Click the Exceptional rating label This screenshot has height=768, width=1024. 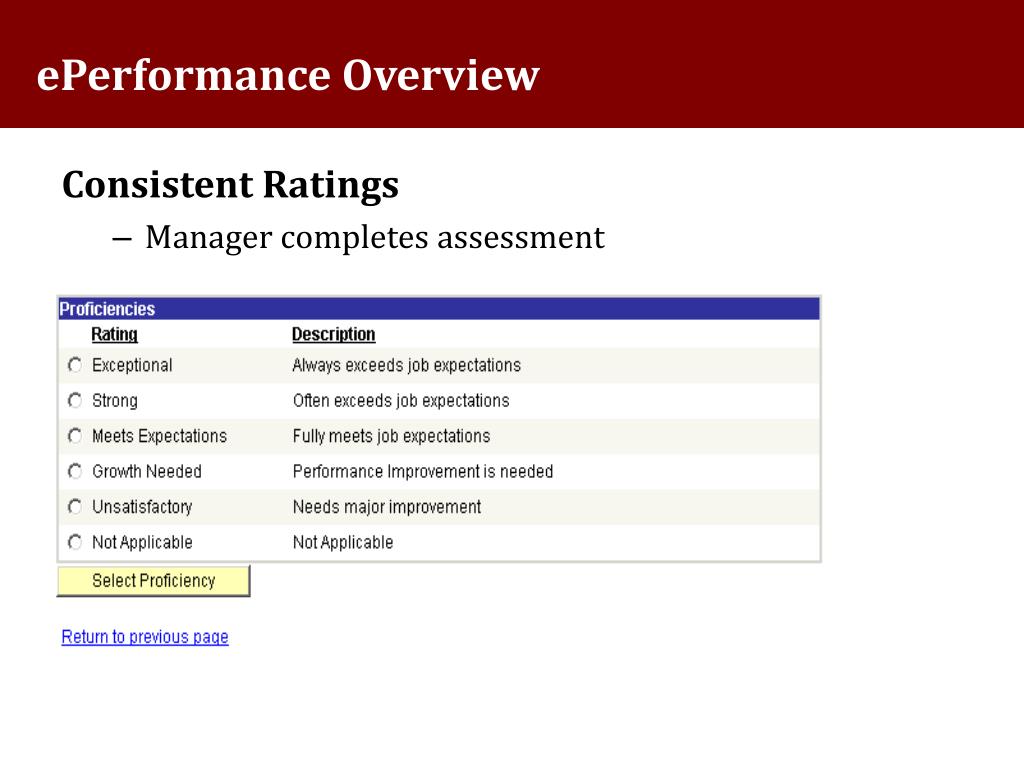(x=132, y=365)
